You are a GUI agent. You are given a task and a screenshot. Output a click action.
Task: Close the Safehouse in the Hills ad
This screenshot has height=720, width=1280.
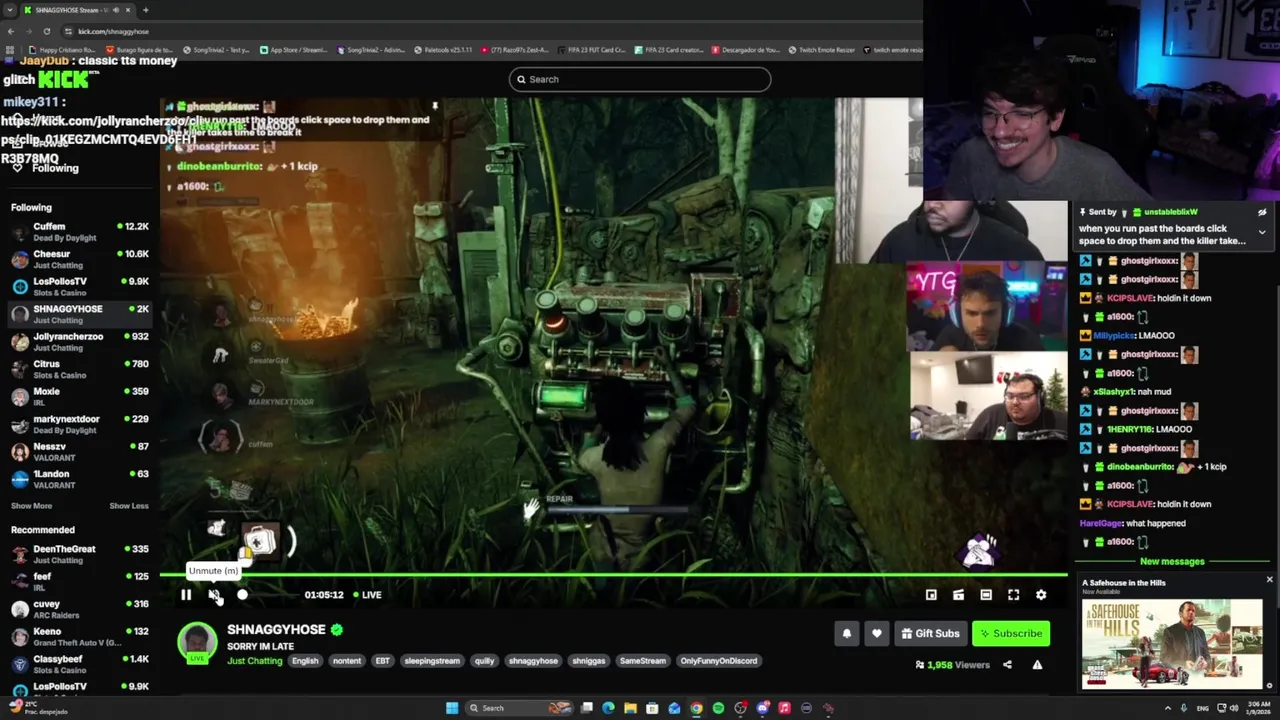tap(1269, 580)
